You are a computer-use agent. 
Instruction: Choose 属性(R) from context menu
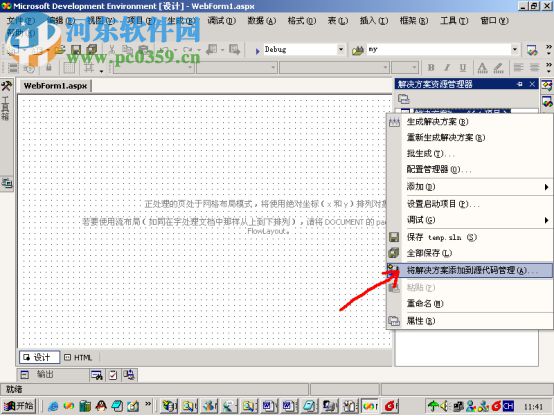[470, 321]
